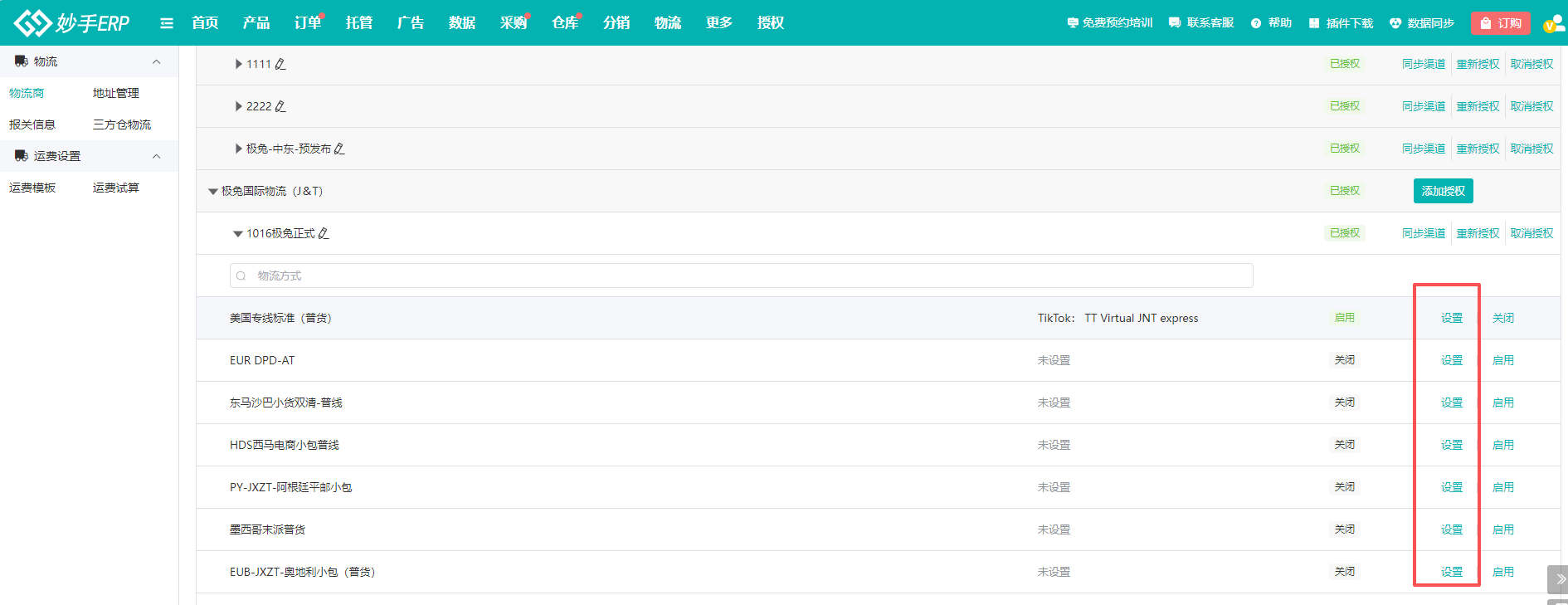The height and width of the screenshot is (605, 1568).
Task: Click the 订购 button
Action: point(1500,23)
